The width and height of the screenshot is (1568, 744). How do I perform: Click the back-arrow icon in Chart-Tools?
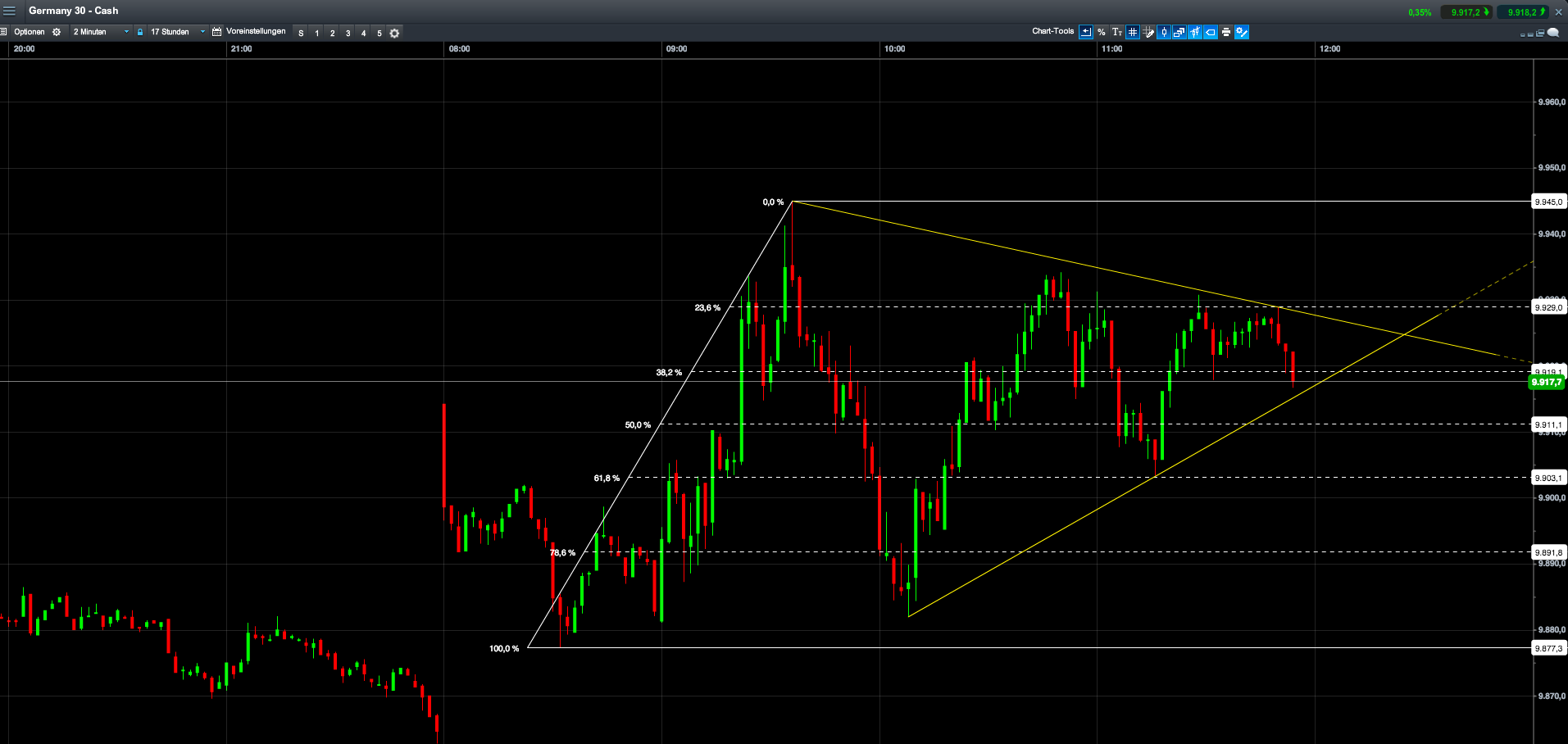(1085, 32)
